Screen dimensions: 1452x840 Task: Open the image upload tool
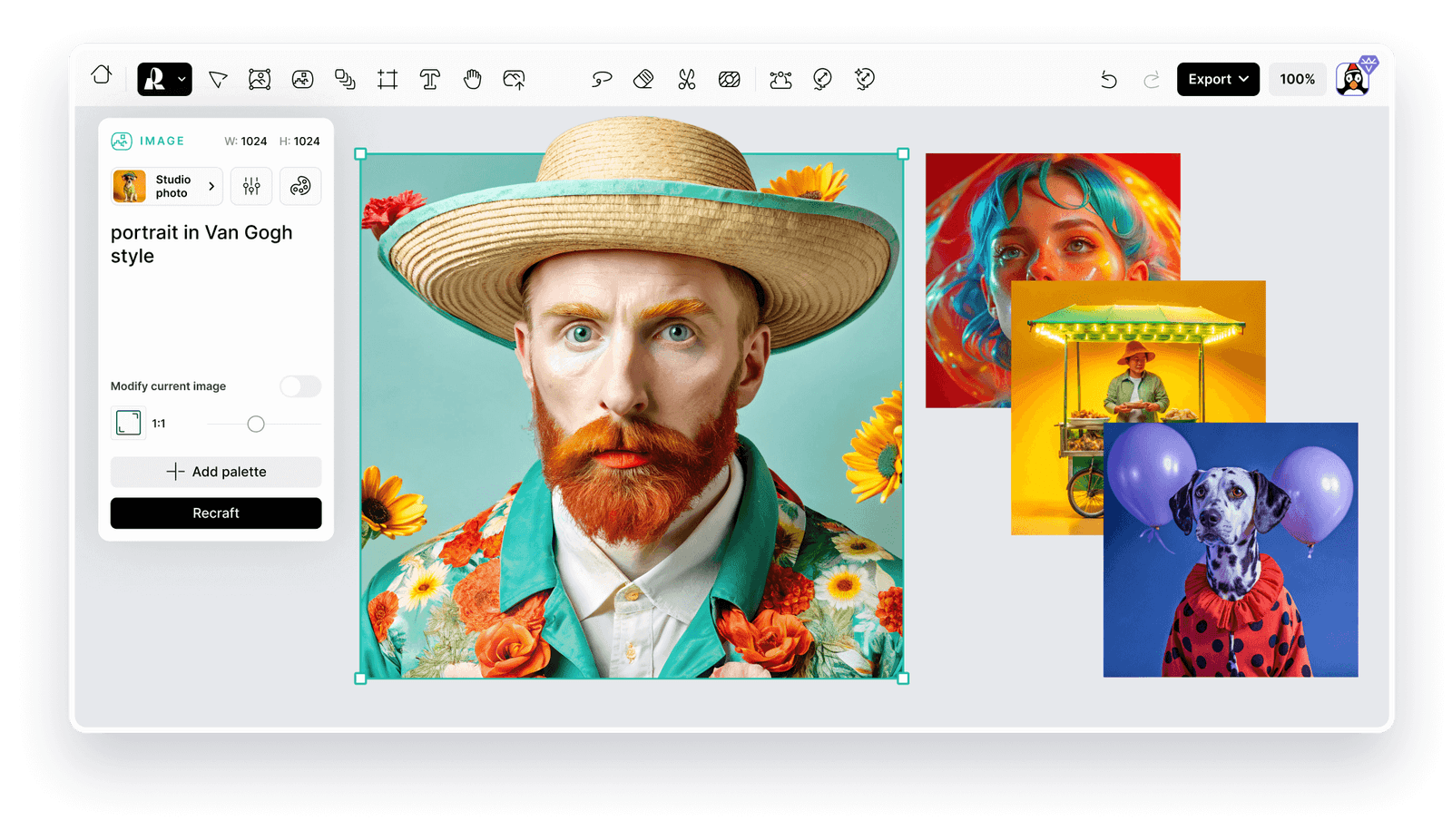tap(514, 80)
